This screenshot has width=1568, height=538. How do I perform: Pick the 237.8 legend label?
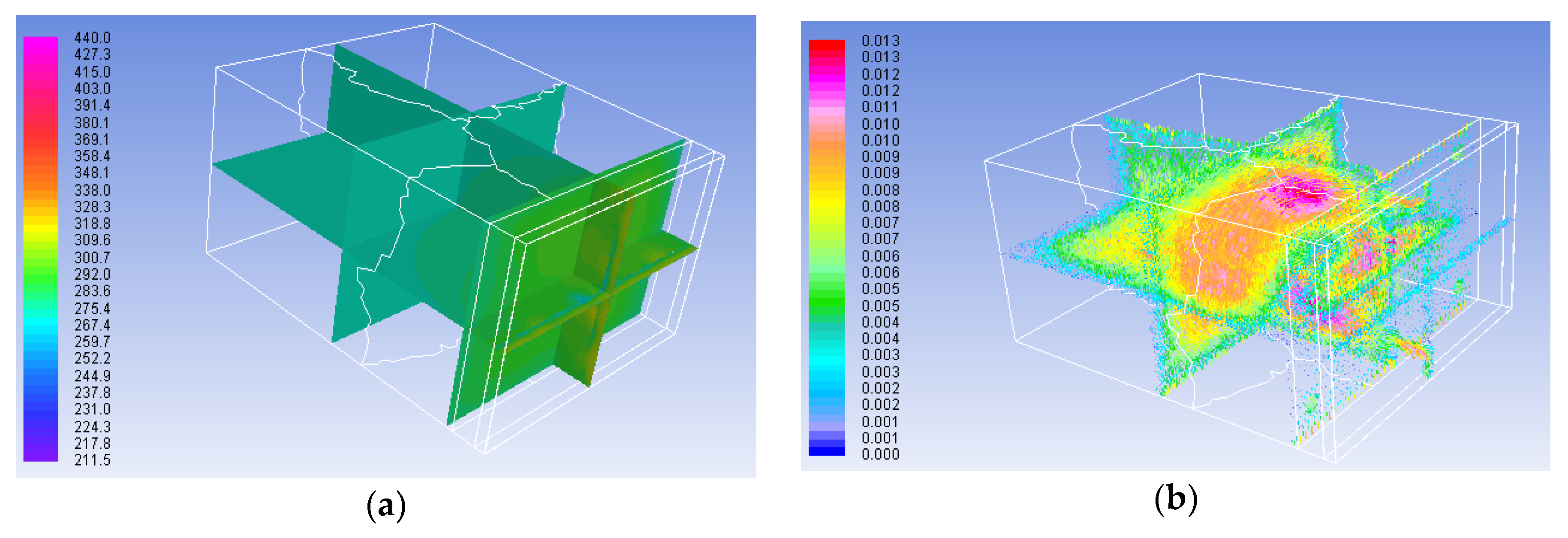pyautogui.click(x=93, y=393)
